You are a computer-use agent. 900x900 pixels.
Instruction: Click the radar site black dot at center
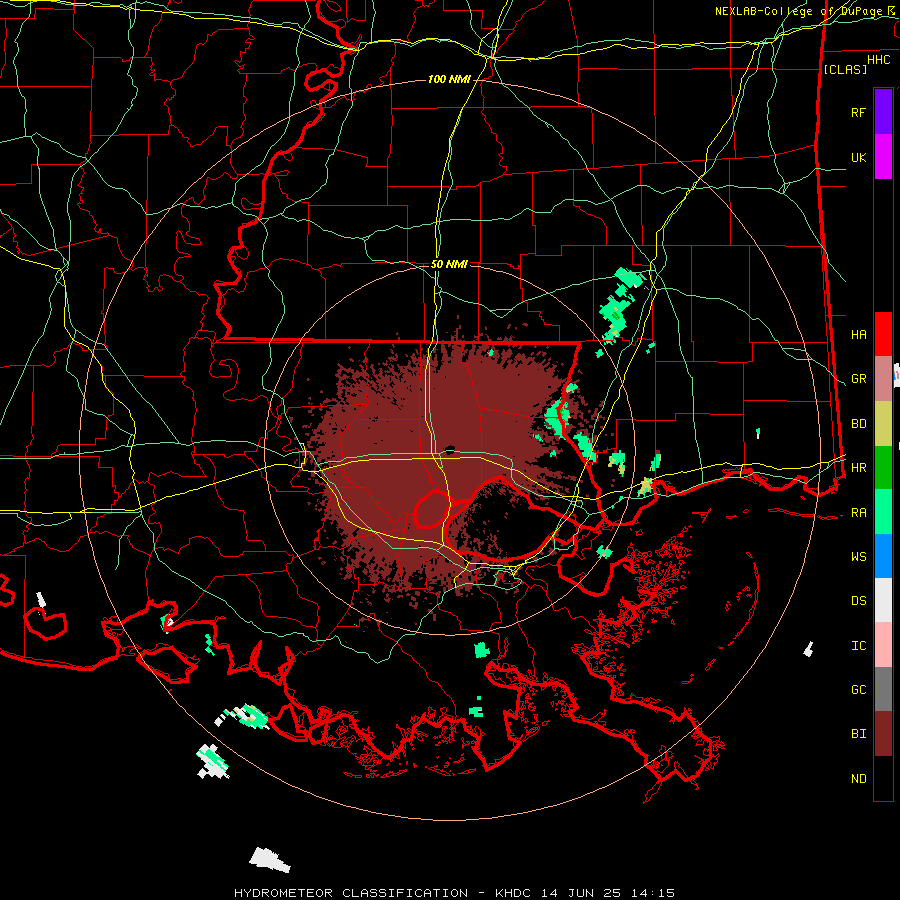click(449, 451)
